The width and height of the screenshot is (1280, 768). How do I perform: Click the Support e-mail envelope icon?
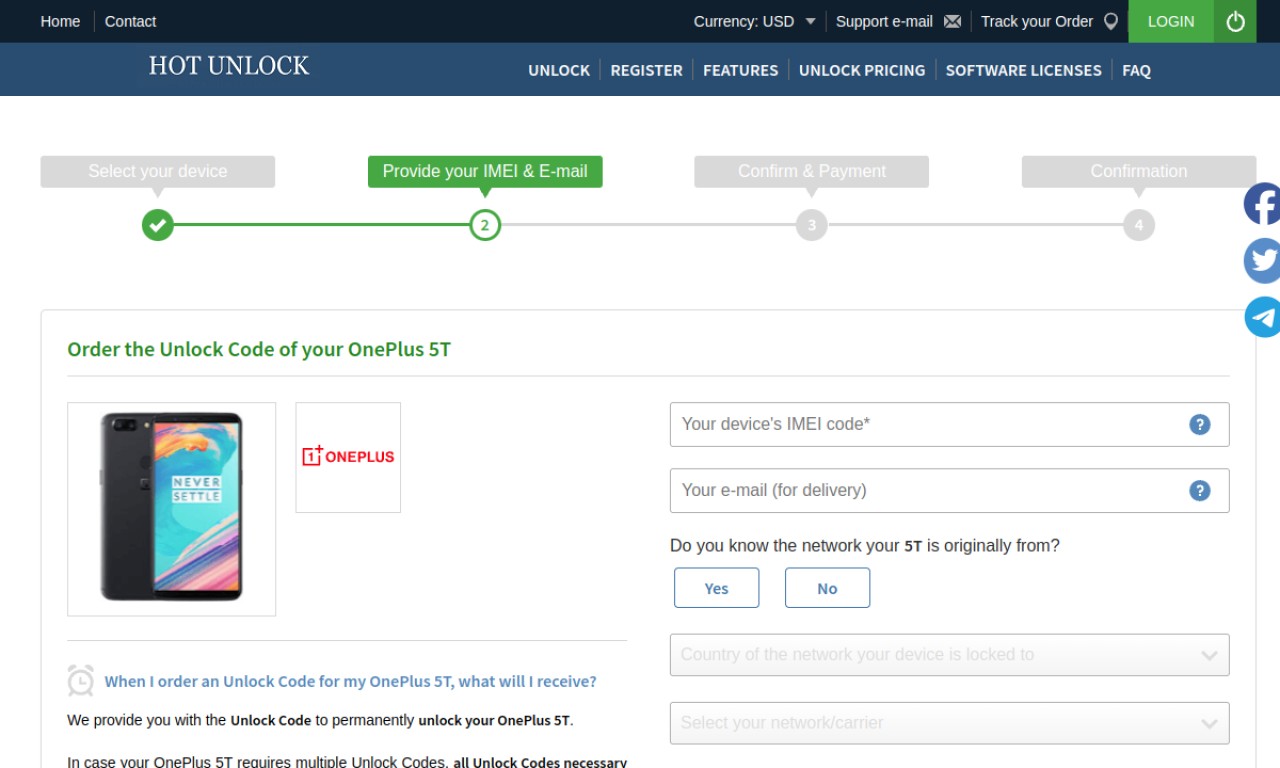pos(952,21)
